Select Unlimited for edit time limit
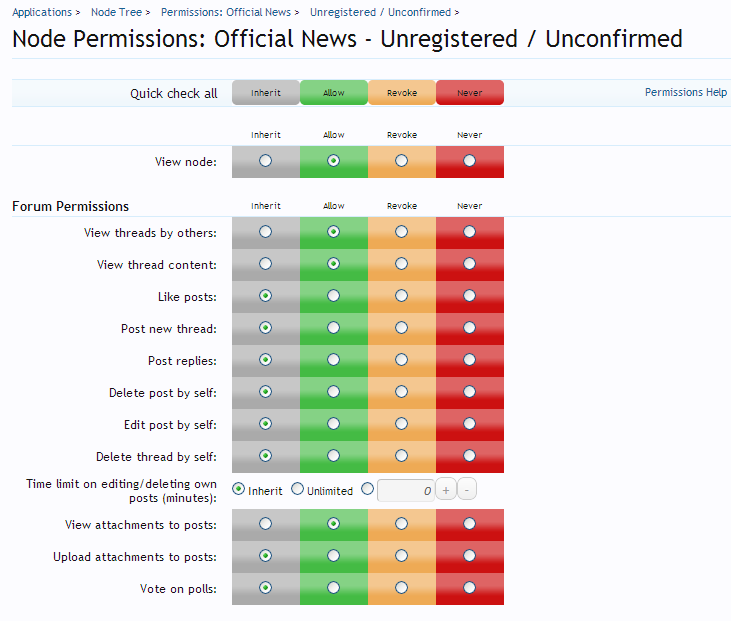The height and width of the screenshot is (621, 731). 297,489
